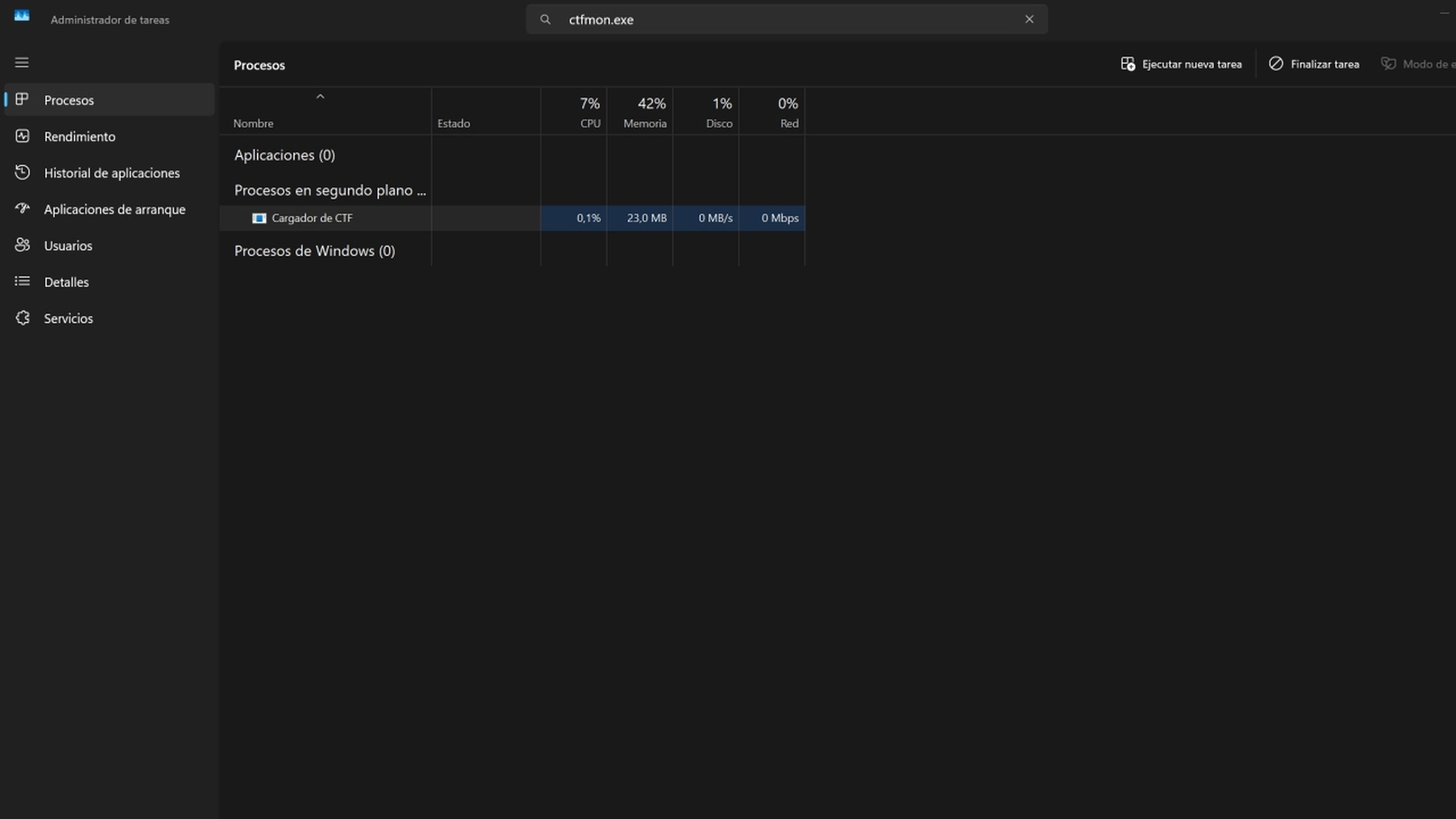Open the Procesos page
Image resolution: width=1456 pixels, height=819 pixels.
(x=110, y=100)
